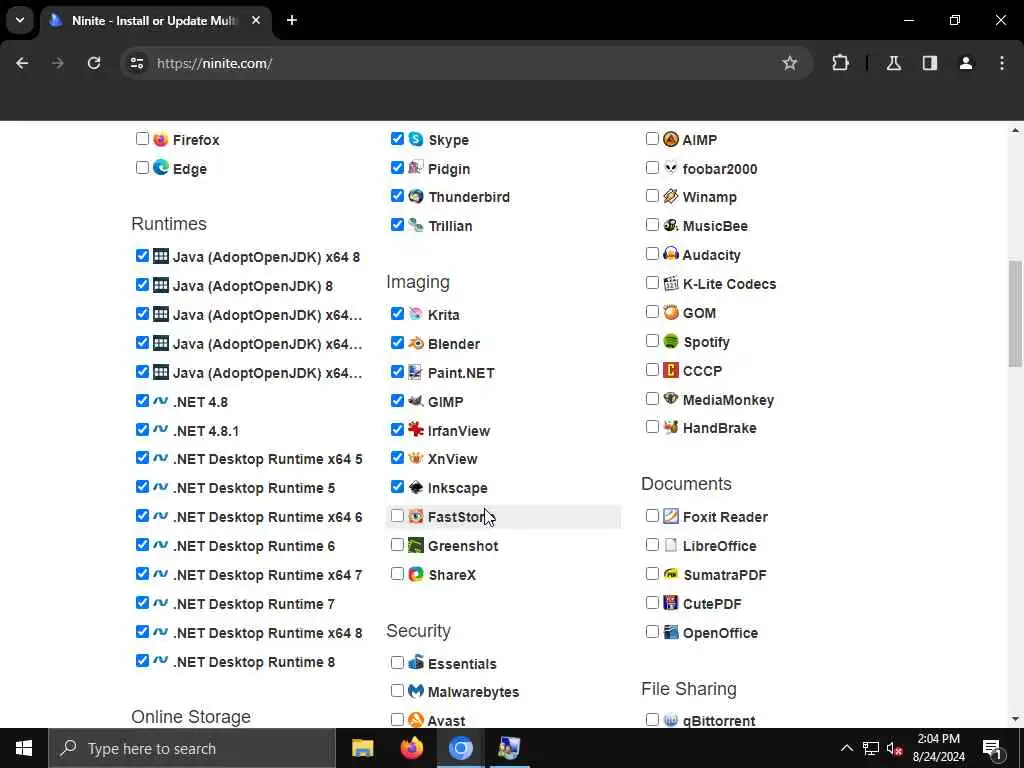Viewport: 1024px width, 768px height.
Task: Check the Essentials security checkbox
Action: pyautogui.click(x=397, y=662)
